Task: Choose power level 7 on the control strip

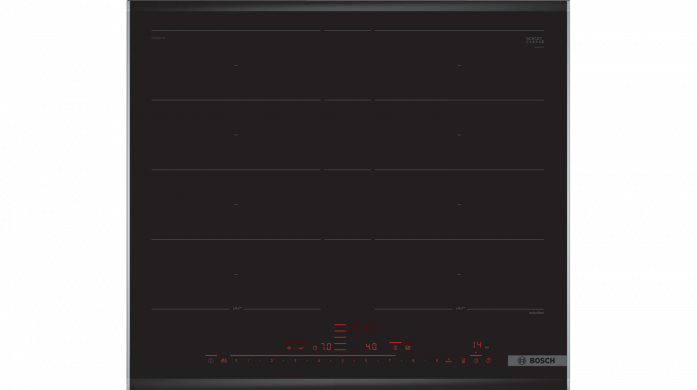Action: [390, 361]
